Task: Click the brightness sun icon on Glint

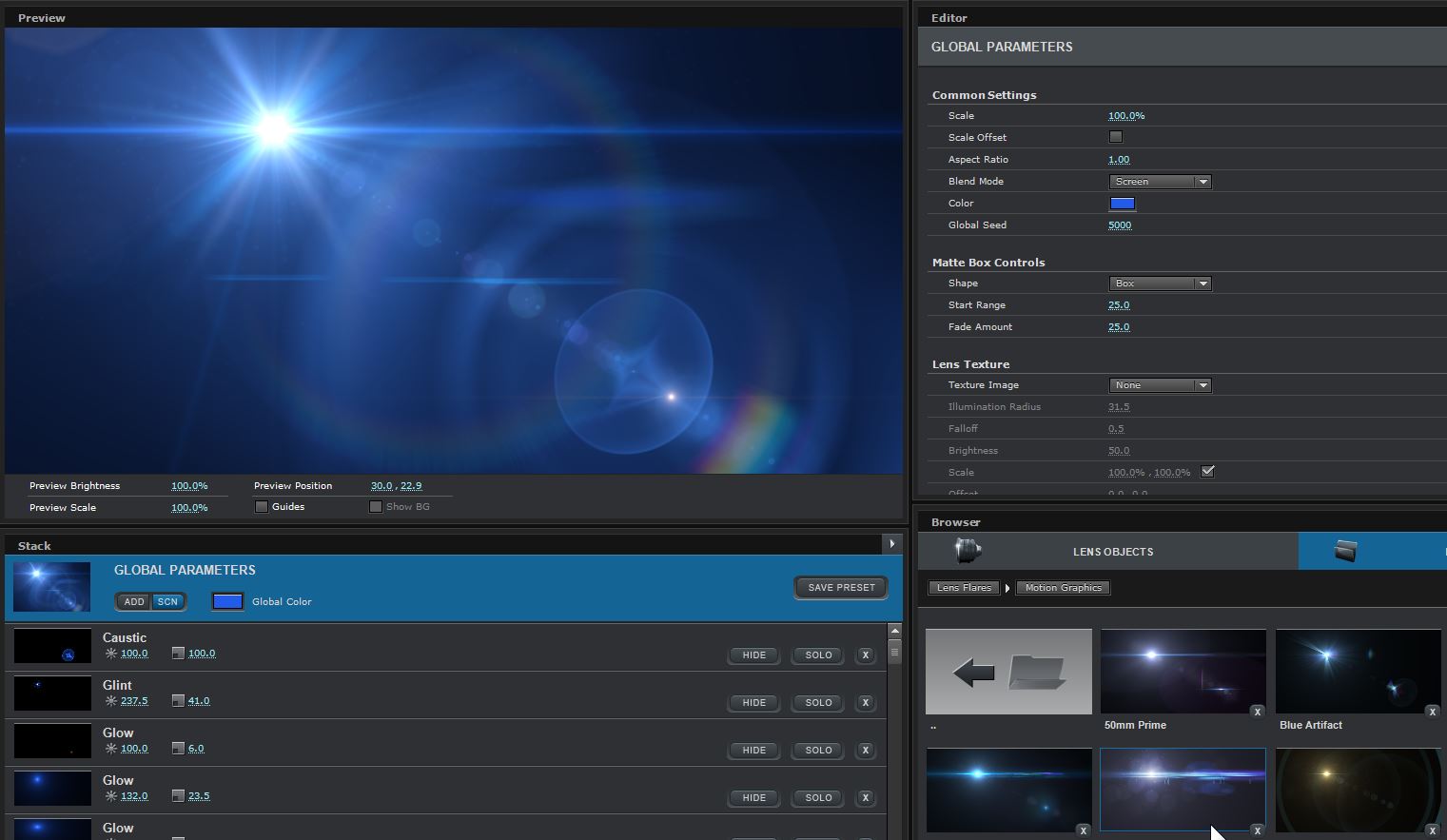Action: pos(111,701)
